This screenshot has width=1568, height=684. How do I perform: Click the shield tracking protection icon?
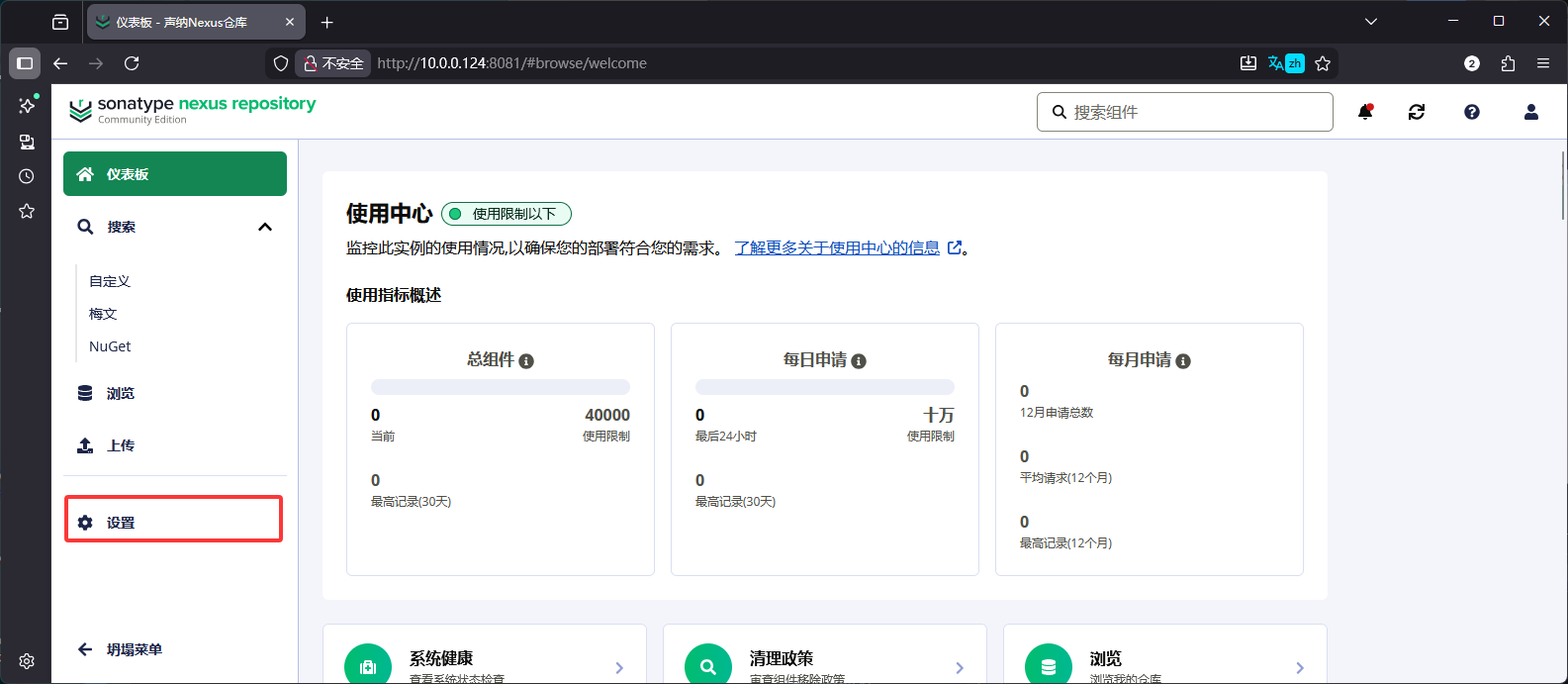(x=281, y=63)
